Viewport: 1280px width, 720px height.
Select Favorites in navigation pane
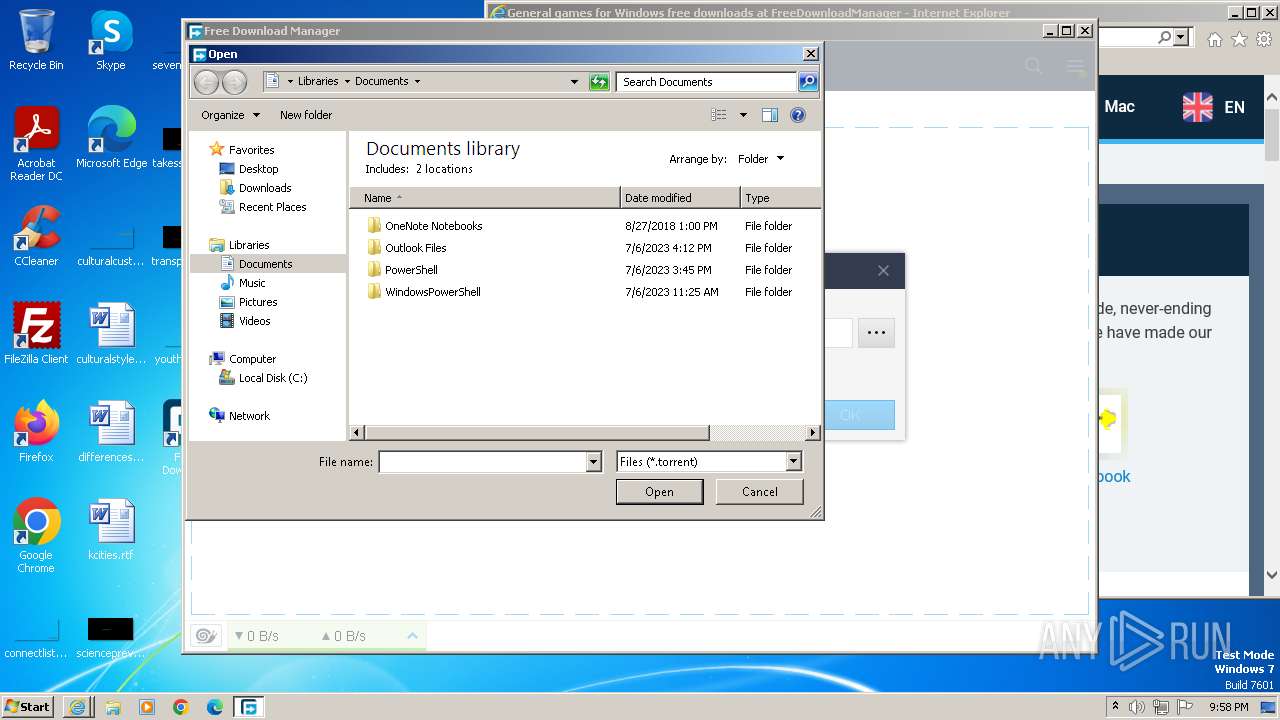coord(251,150)
